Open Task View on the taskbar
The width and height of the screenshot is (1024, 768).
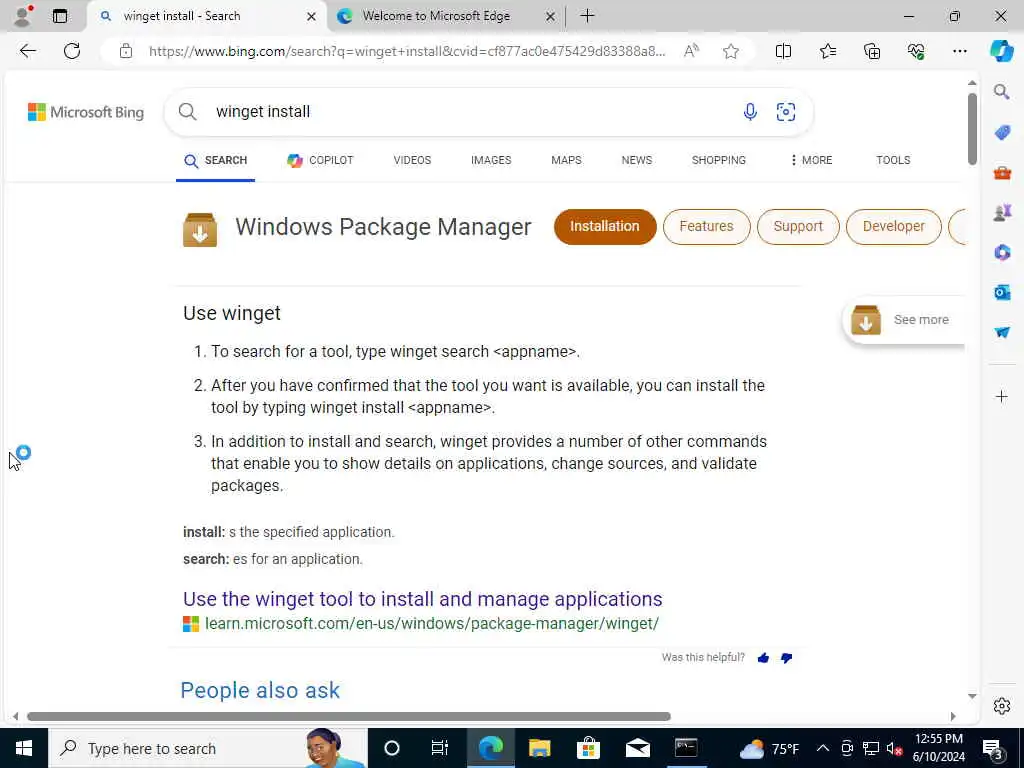click(440, 748)
